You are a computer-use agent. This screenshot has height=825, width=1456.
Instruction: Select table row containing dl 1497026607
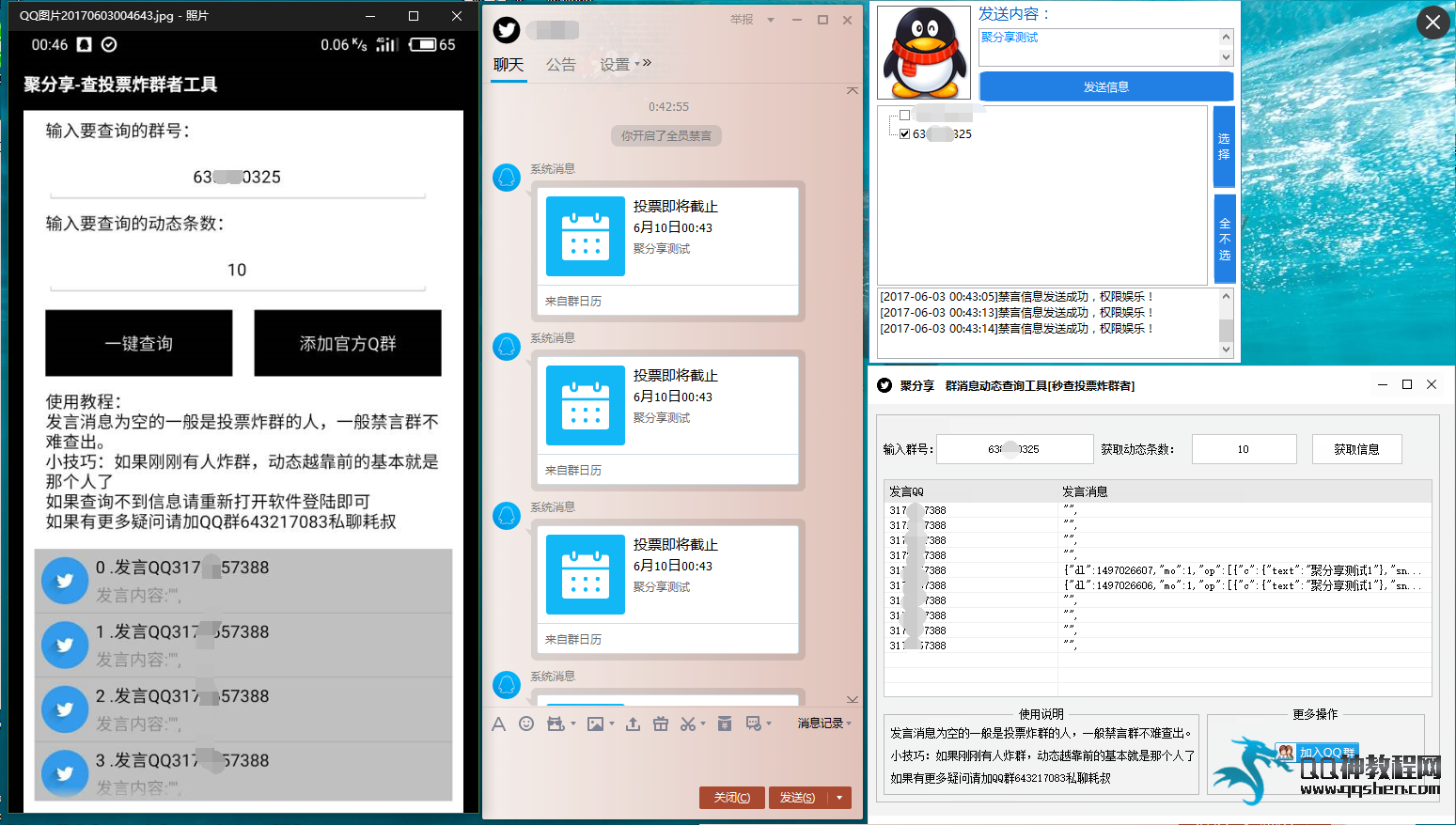point(1158,570)
